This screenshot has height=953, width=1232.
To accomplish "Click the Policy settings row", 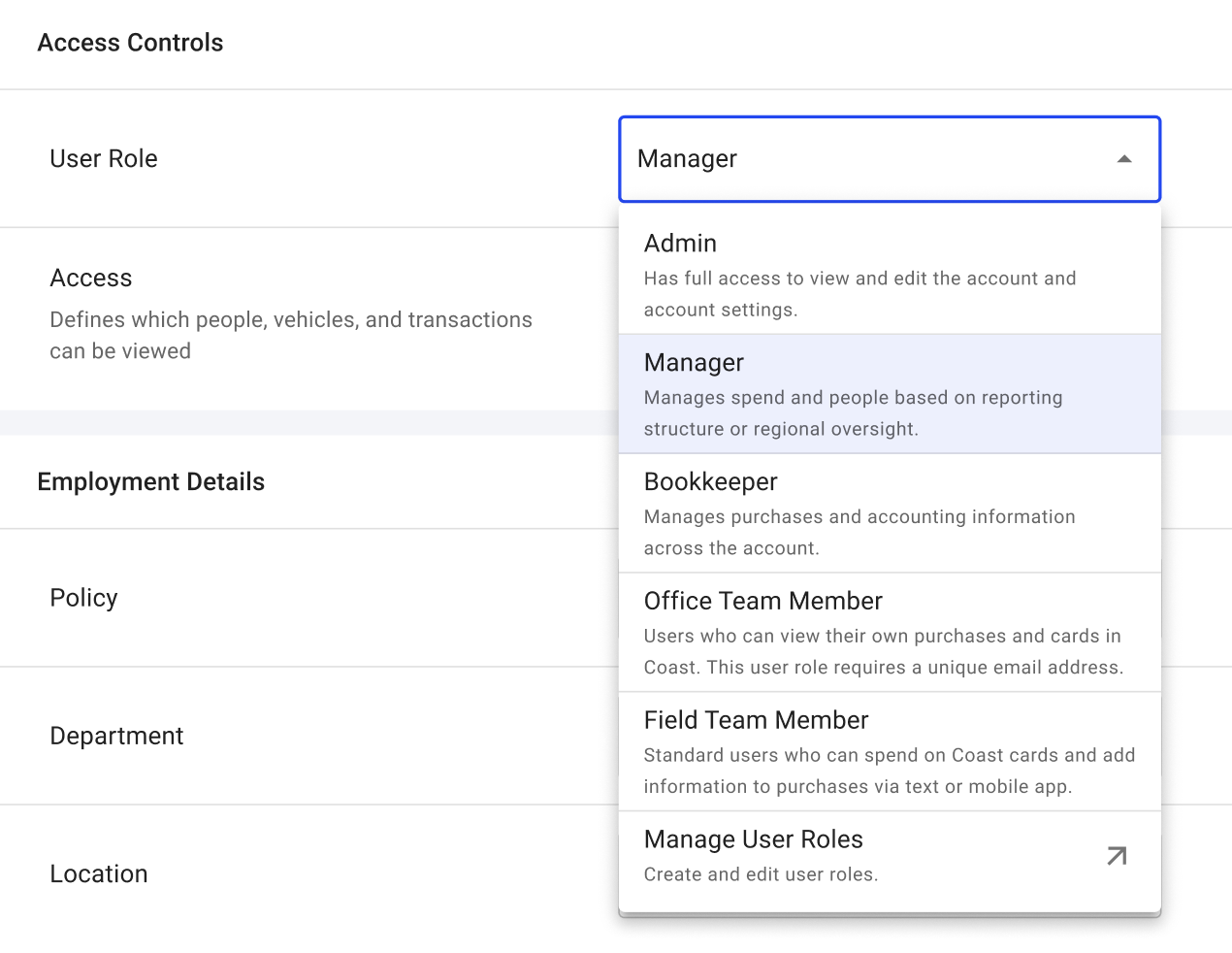I will point(83,598).
